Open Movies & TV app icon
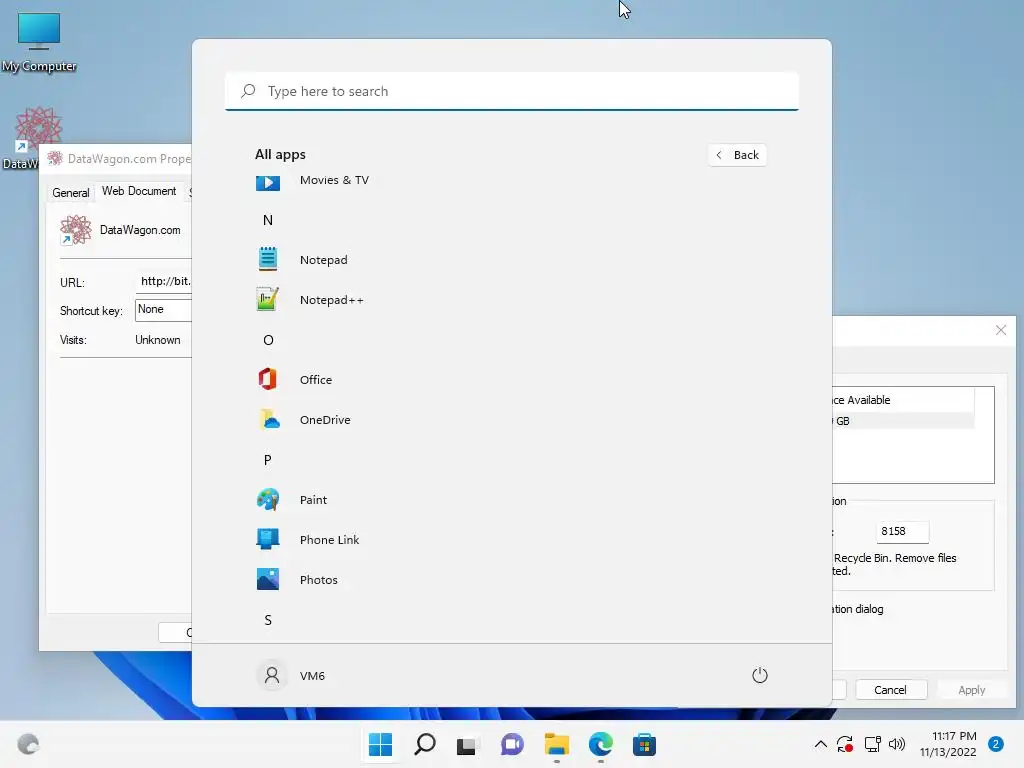 pos(268,182)
